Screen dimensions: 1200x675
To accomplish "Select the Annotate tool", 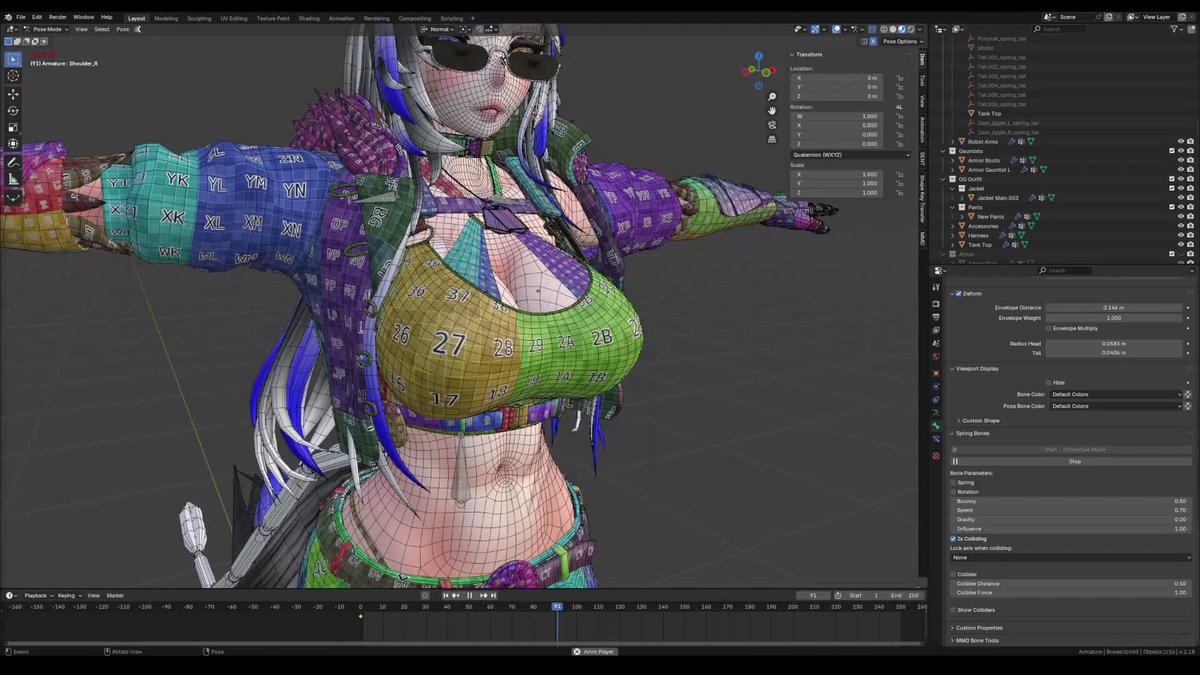I will (x=13, y=162).
